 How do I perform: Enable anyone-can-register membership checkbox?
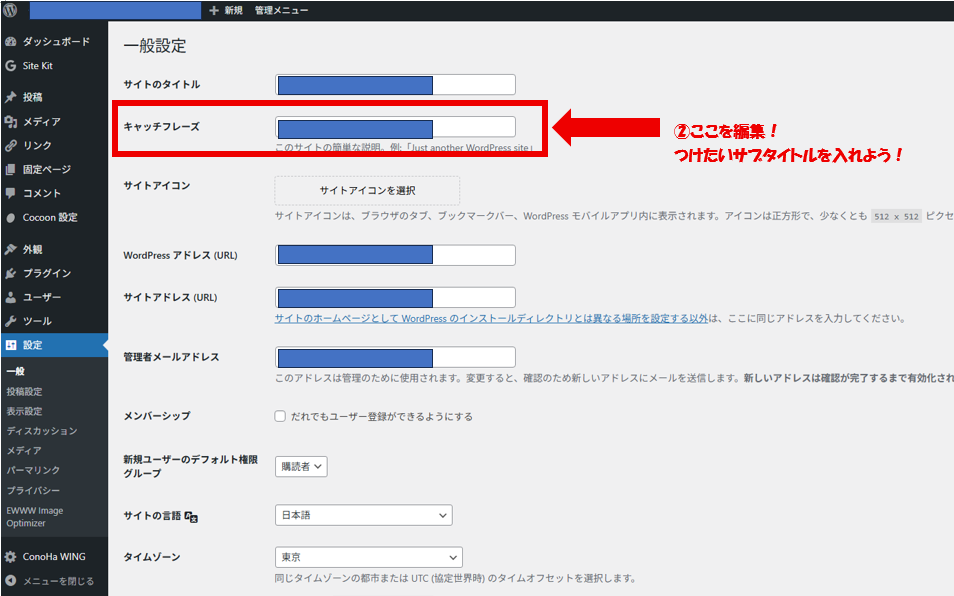pos(281,416)
